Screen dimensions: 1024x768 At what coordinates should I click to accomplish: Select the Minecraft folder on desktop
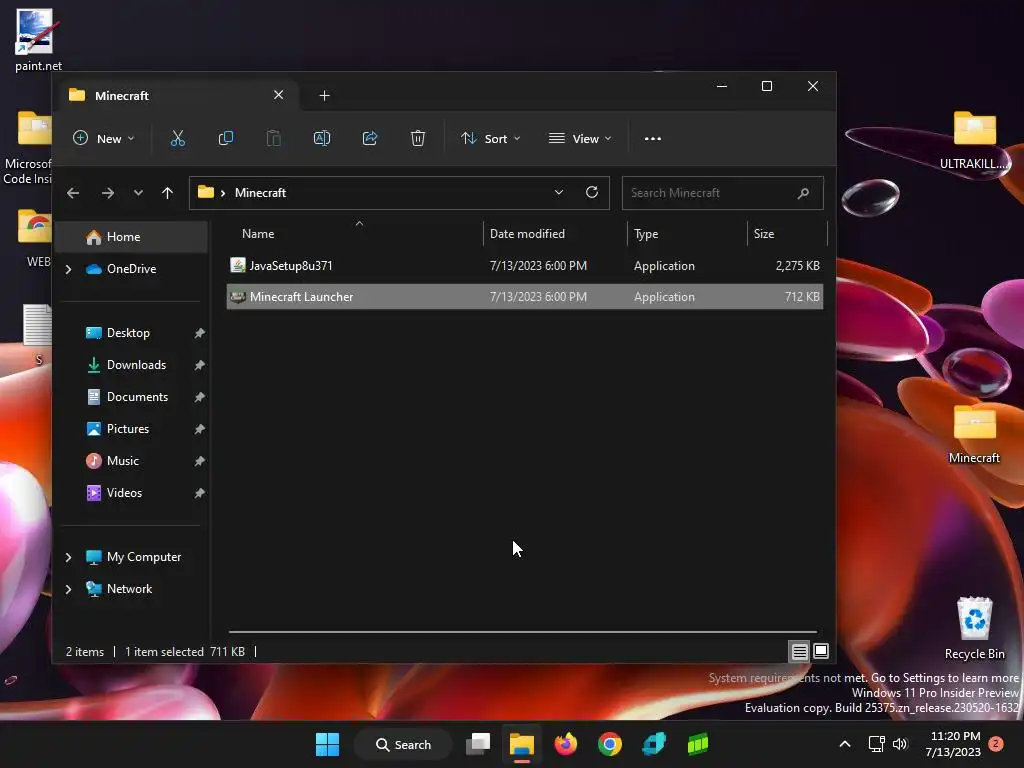click(974, 434)
